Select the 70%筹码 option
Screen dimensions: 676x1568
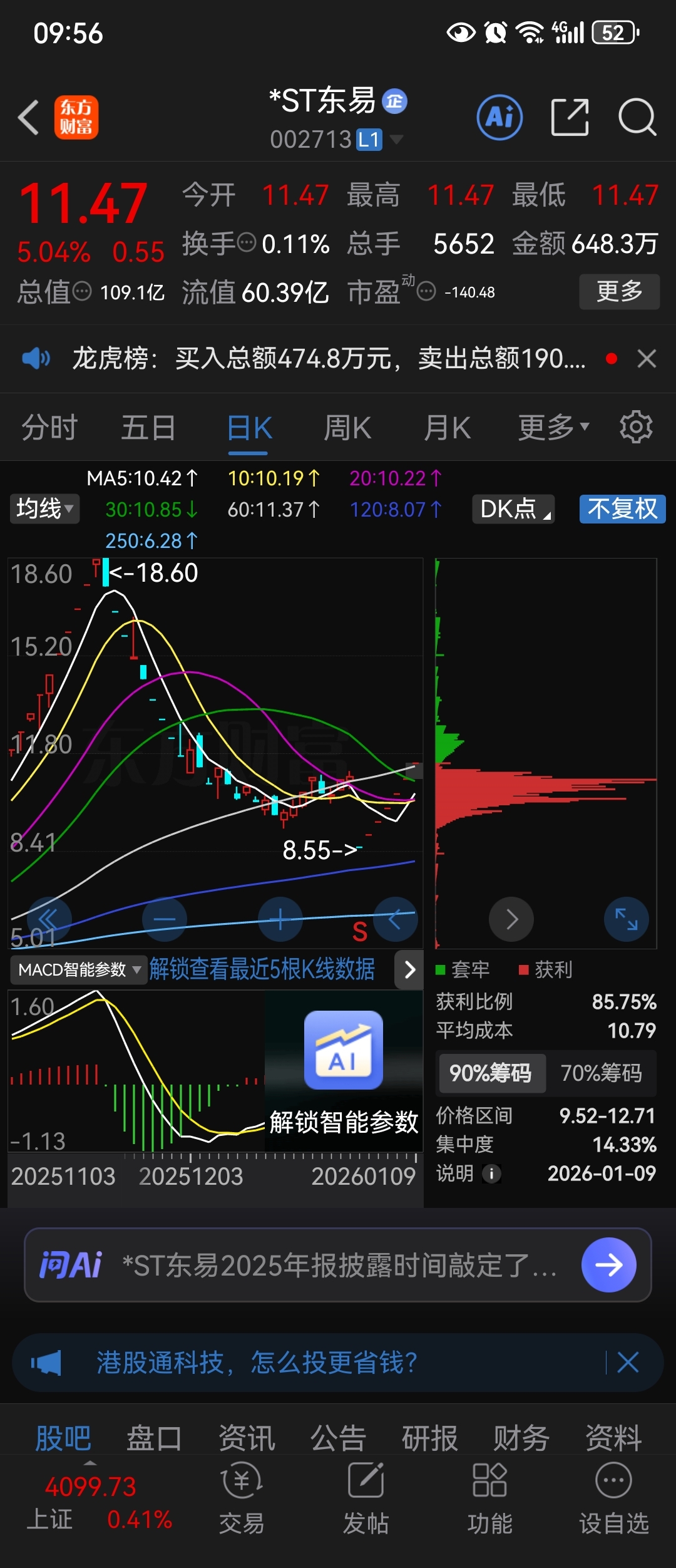(x=601, y=1073)
